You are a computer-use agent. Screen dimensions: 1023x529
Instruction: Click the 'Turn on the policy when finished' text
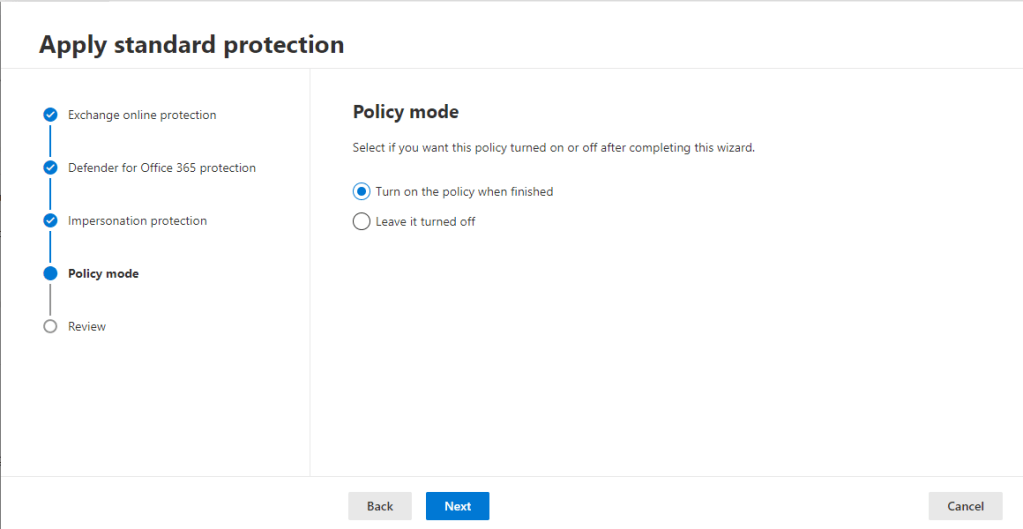click(464, 192)
